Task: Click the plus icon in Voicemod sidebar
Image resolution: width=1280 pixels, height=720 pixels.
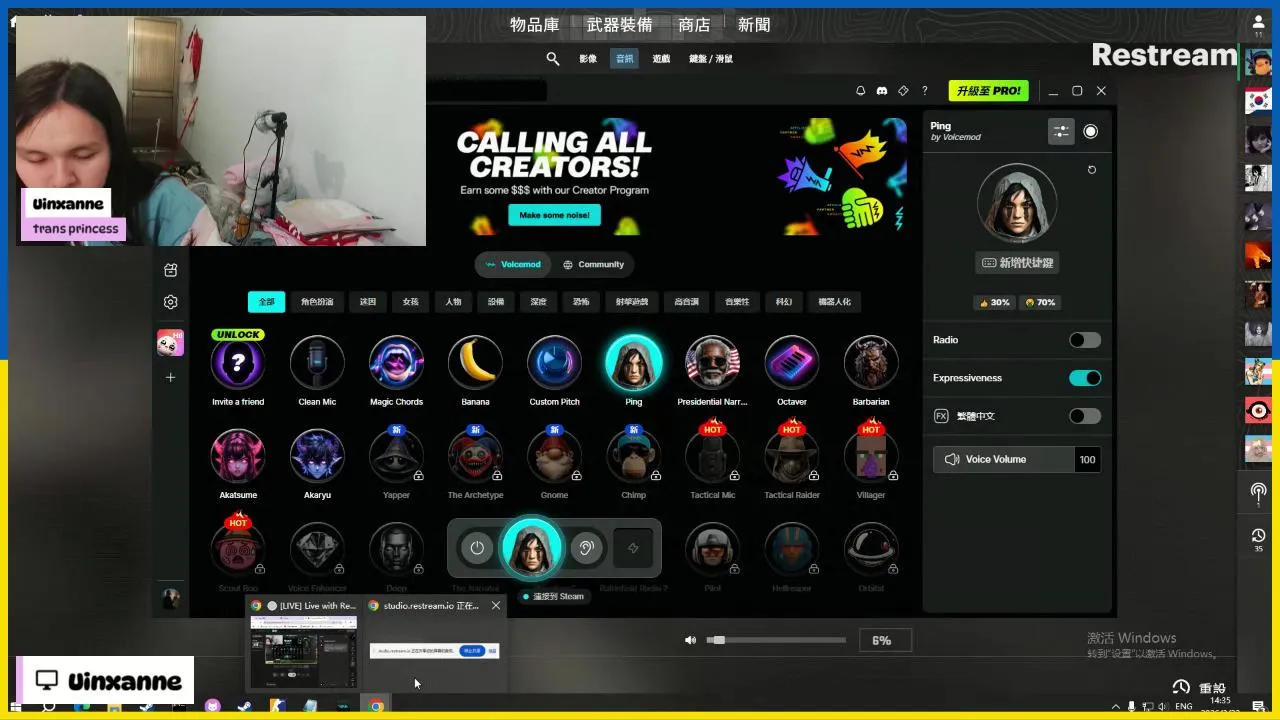Action: pos(171,378)
